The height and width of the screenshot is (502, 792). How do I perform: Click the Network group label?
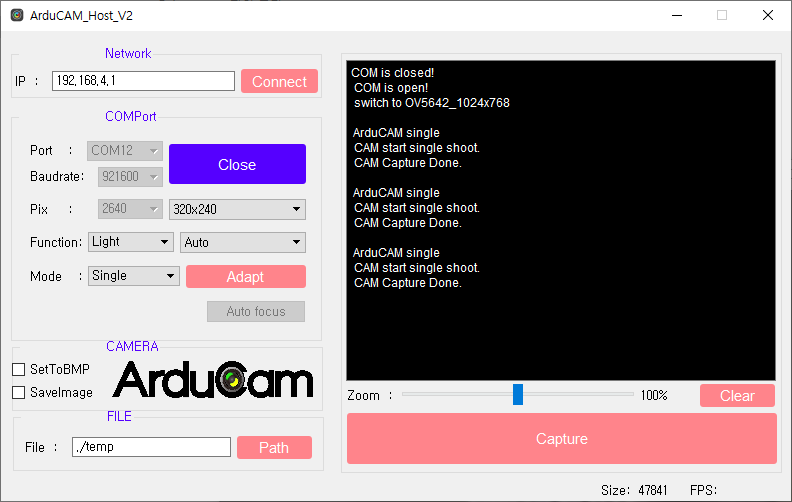(x=128, y=54)
